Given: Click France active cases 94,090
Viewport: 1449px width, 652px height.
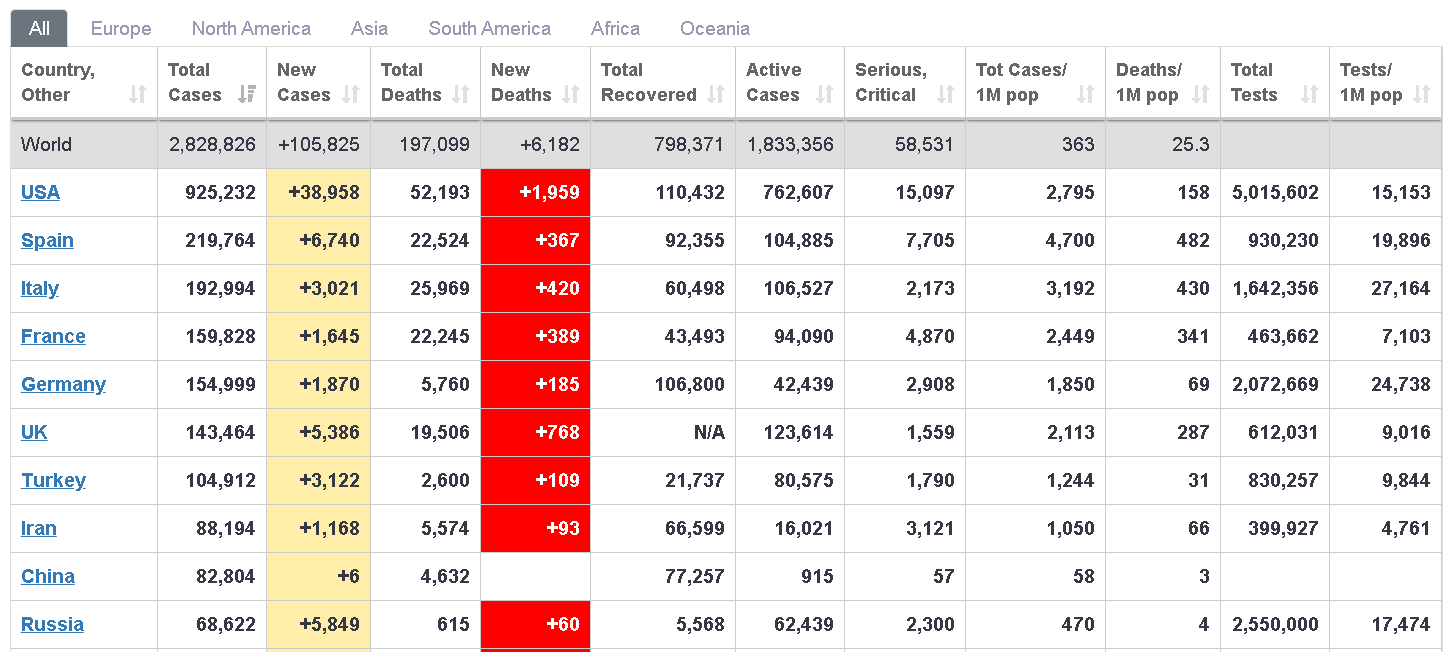Looking at the screenshot, I should point(804,336).
